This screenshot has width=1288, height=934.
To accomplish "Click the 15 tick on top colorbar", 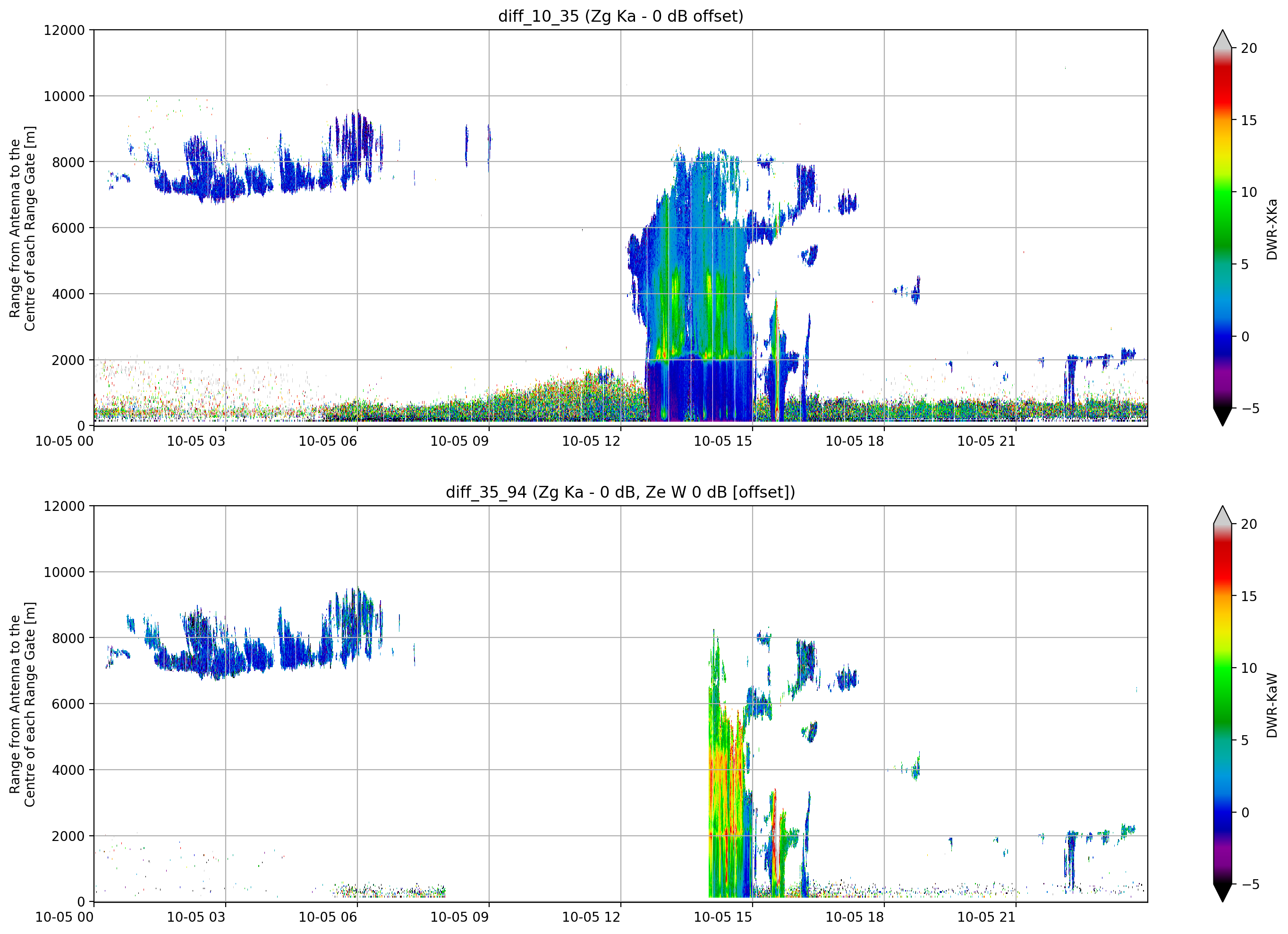I will (1249, 120).
